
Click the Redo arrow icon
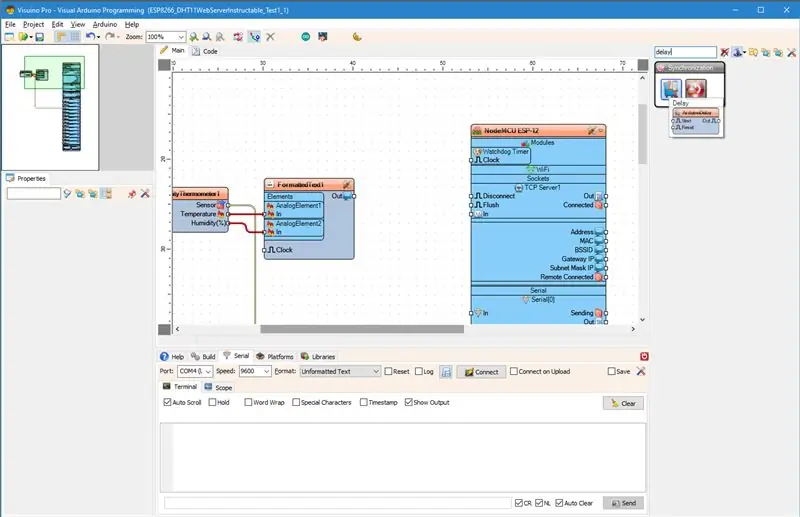pyautogui.click(x=109, y=36)
